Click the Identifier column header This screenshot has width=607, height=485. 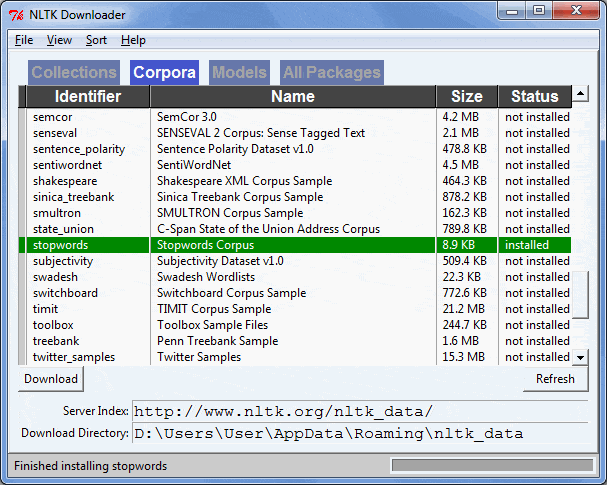pos(88,96)
